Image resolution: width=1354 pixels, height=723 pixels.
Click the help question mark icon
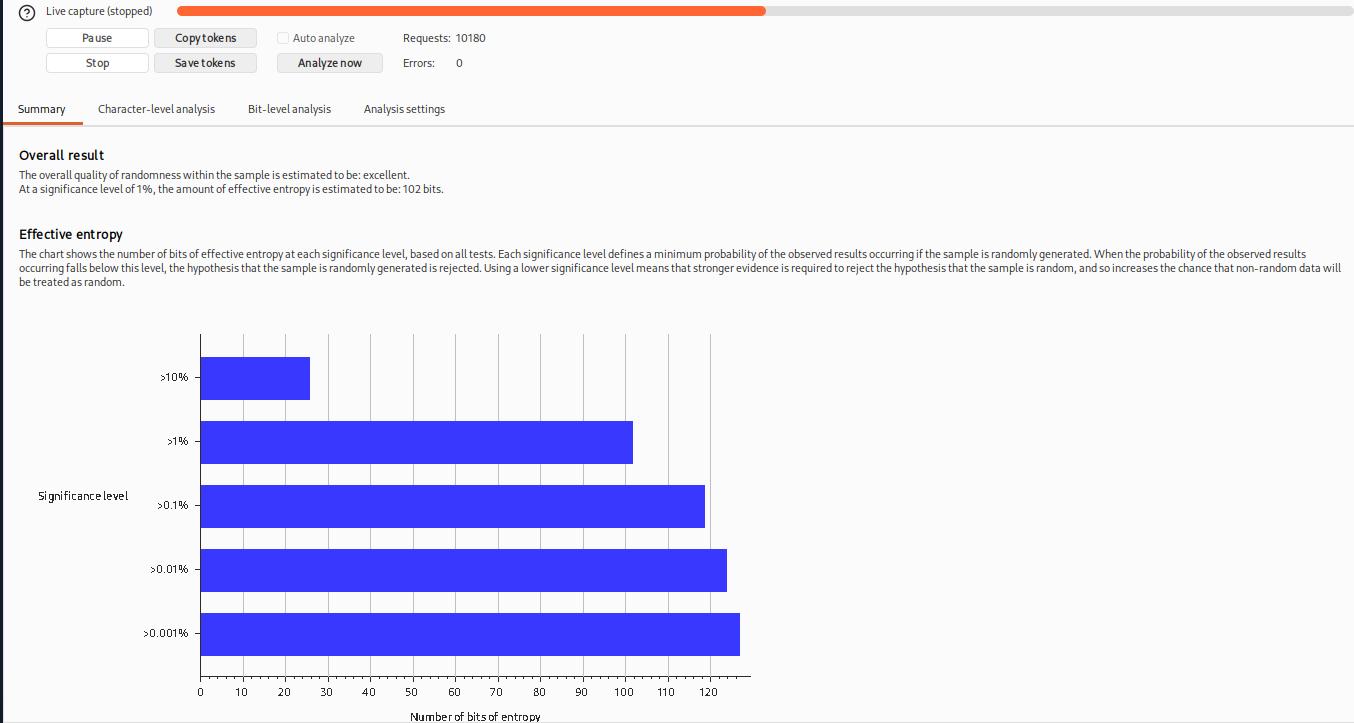pyautogui.click(x=28, y=12)
